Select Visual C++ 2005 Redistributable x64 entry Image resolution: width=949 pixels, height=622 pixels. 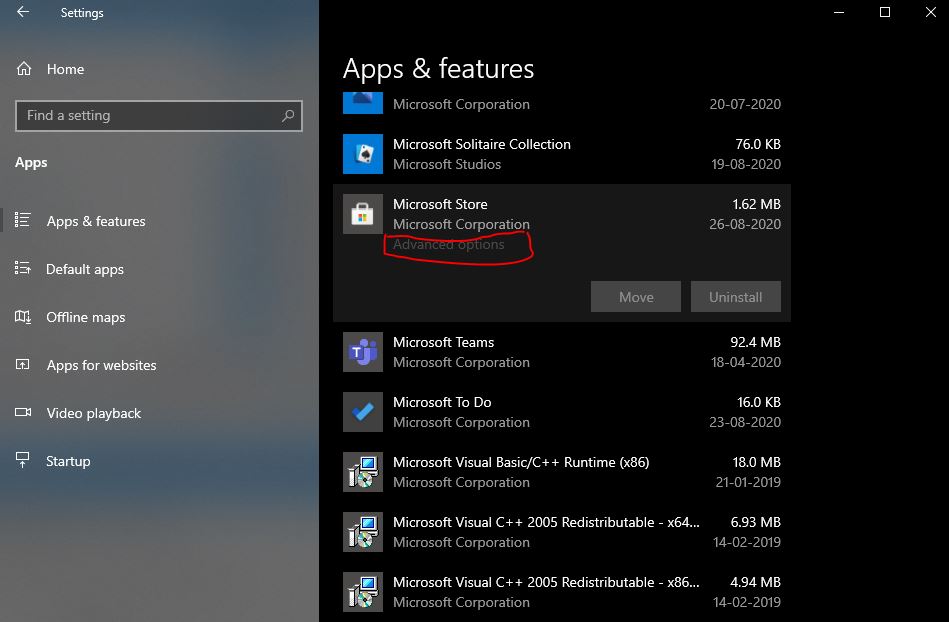pyautogui.click(x=562, y=532)
